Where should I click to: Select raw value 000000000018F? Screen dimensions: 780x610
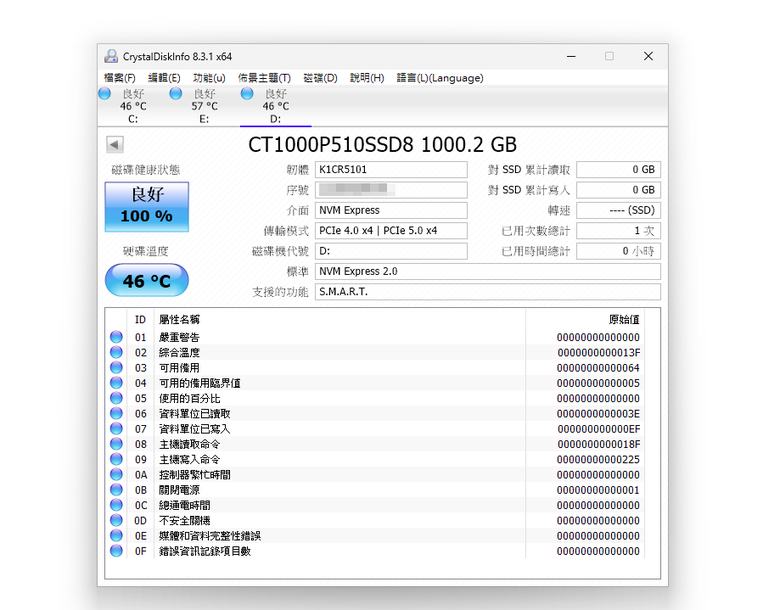click(598, 444)
